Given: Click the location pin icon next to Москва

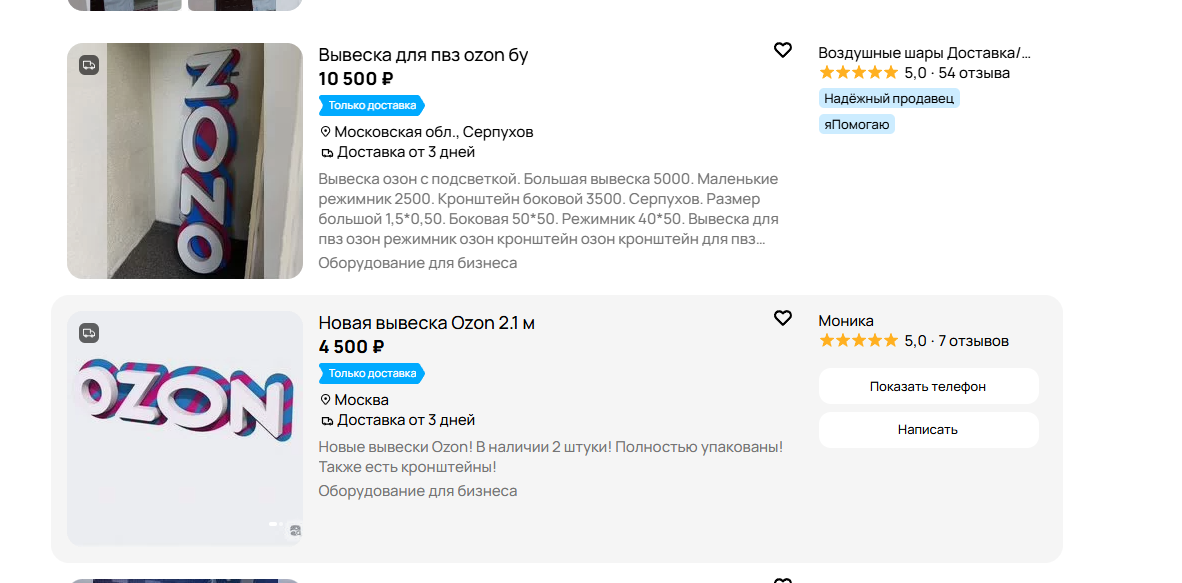Looking at the screenshot, I should click(326, 400).
